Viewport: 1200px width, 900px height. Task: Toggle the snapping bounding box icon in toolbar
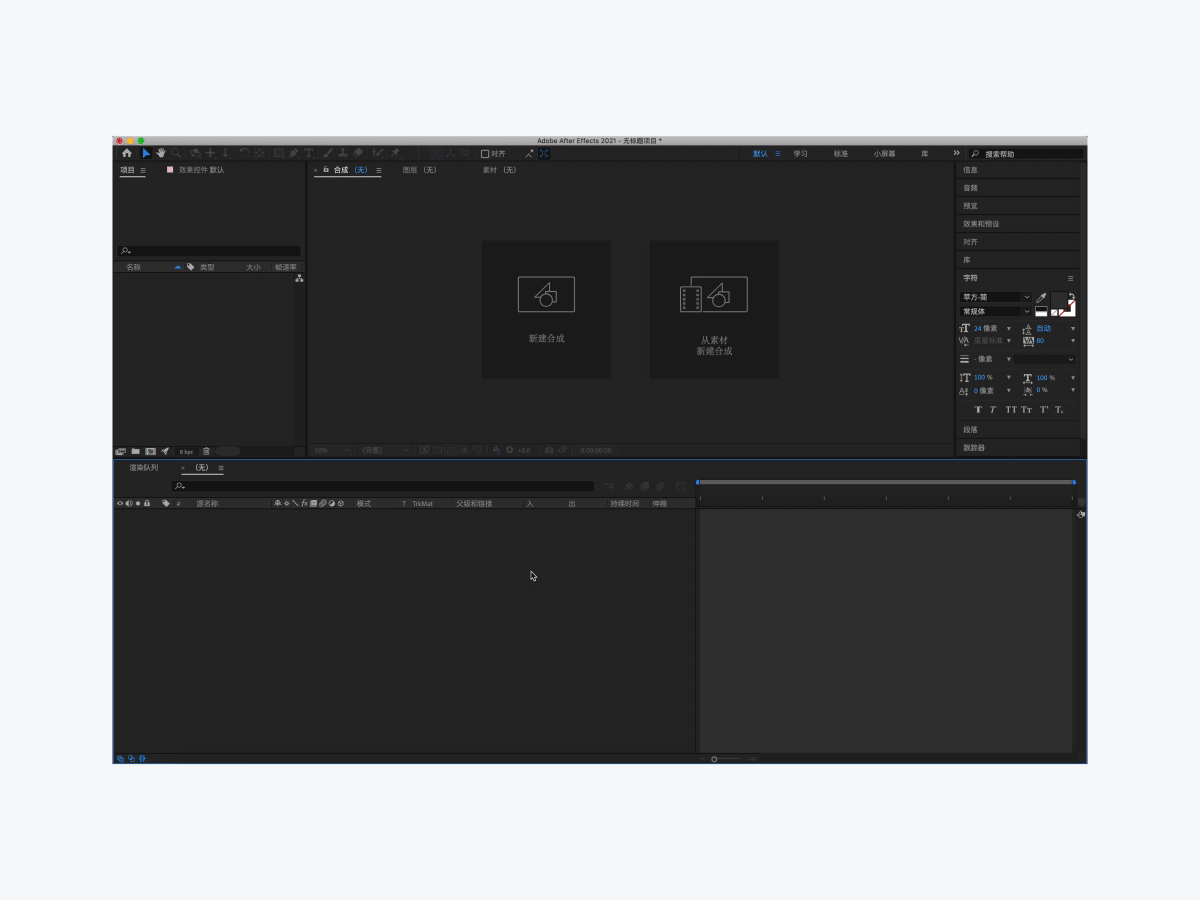544,154
